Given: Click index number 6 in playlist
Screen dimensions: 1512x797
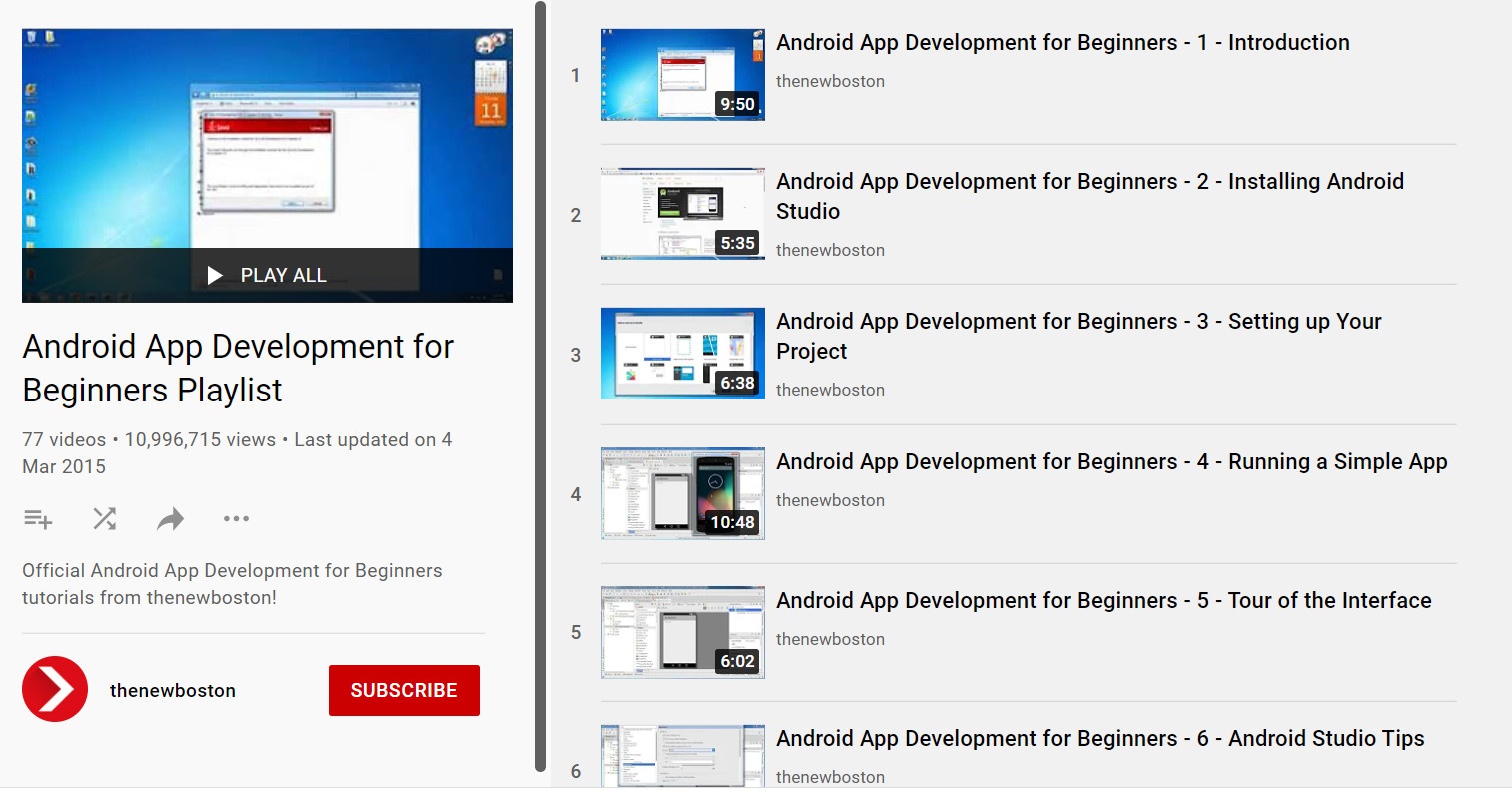Looking at the screenshot, I should (x=575, y=771).
